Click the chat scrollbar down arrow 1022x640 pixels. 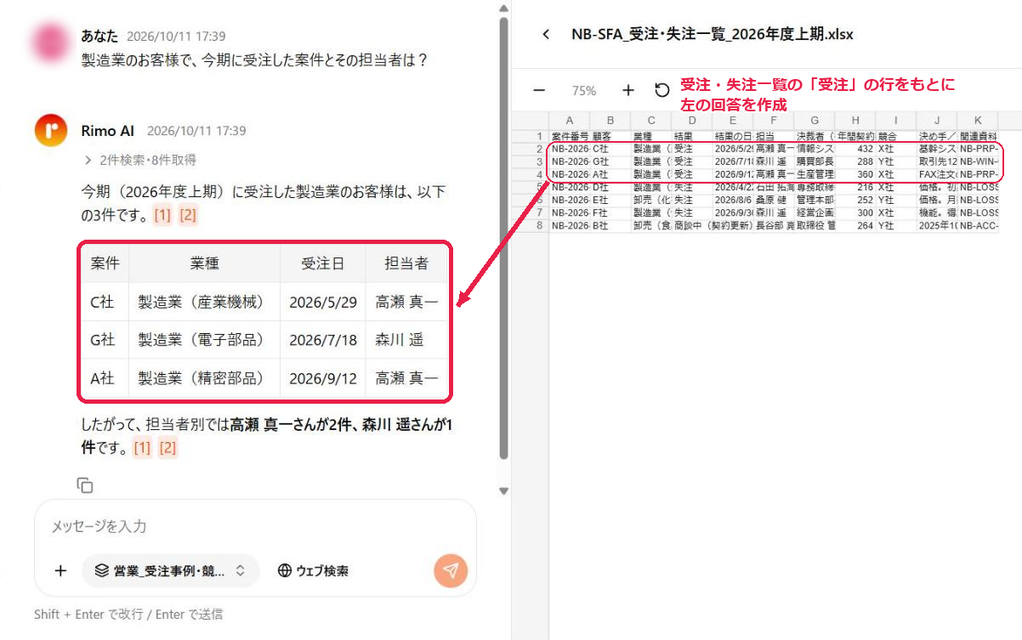click(503, 491)
